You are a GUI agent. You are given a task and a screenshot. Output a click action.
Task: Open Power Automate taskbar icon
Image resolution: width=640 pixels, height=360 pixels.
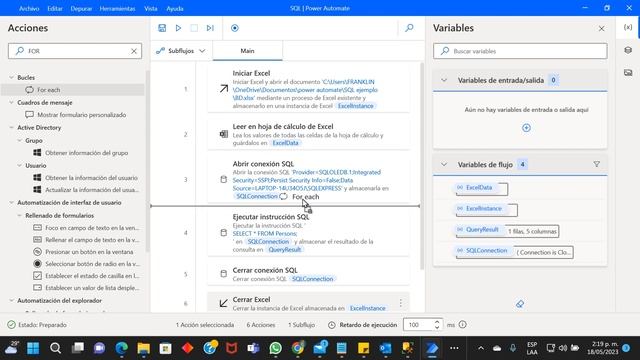pyautogui.click(x=432, y=348)
